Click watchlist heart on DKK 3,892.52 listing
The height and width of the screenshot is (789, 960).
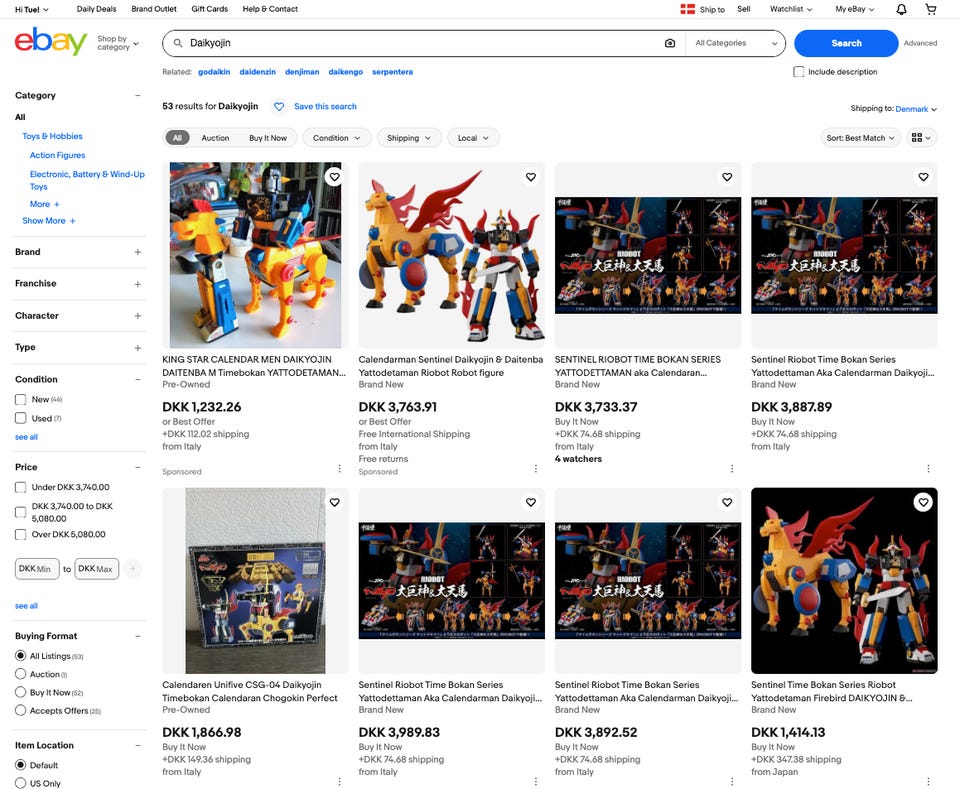point(727,503)
